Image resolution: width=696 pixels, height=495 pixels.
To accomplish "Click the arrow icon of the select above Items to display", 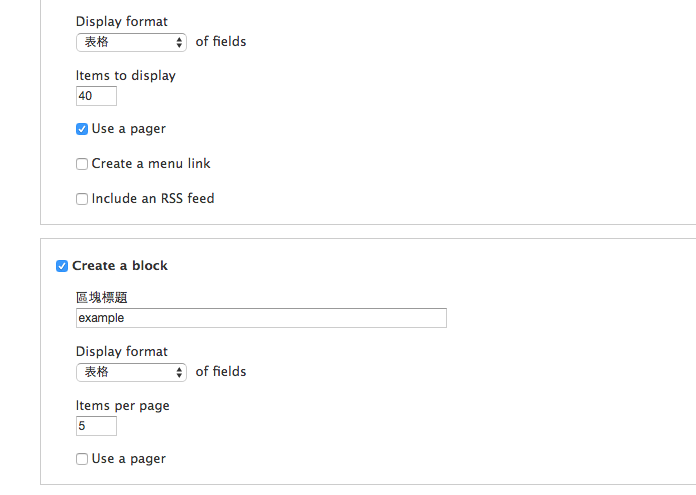I will click(x=179, y=42).
